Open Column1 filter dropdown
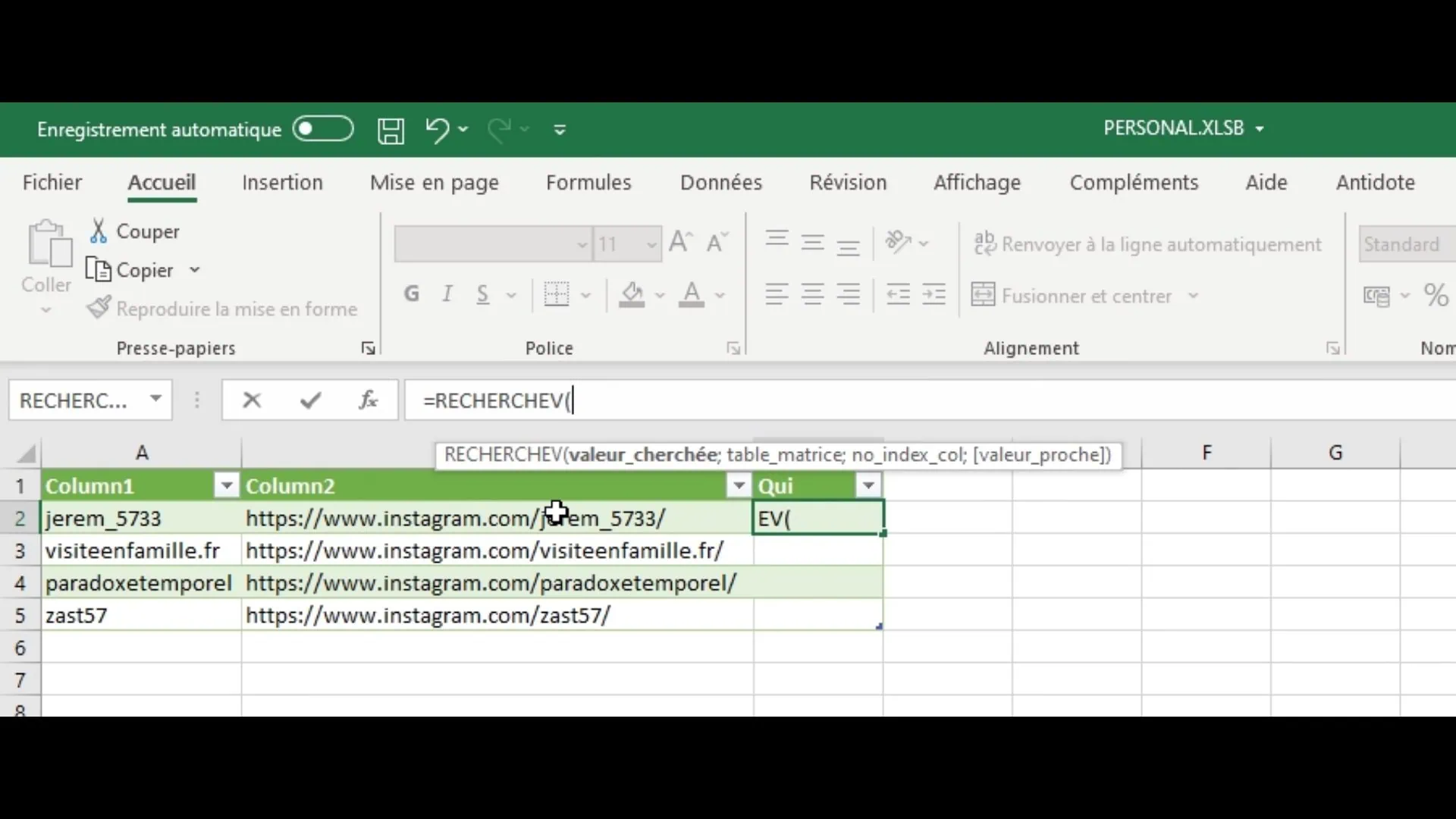 click(226, 485)
